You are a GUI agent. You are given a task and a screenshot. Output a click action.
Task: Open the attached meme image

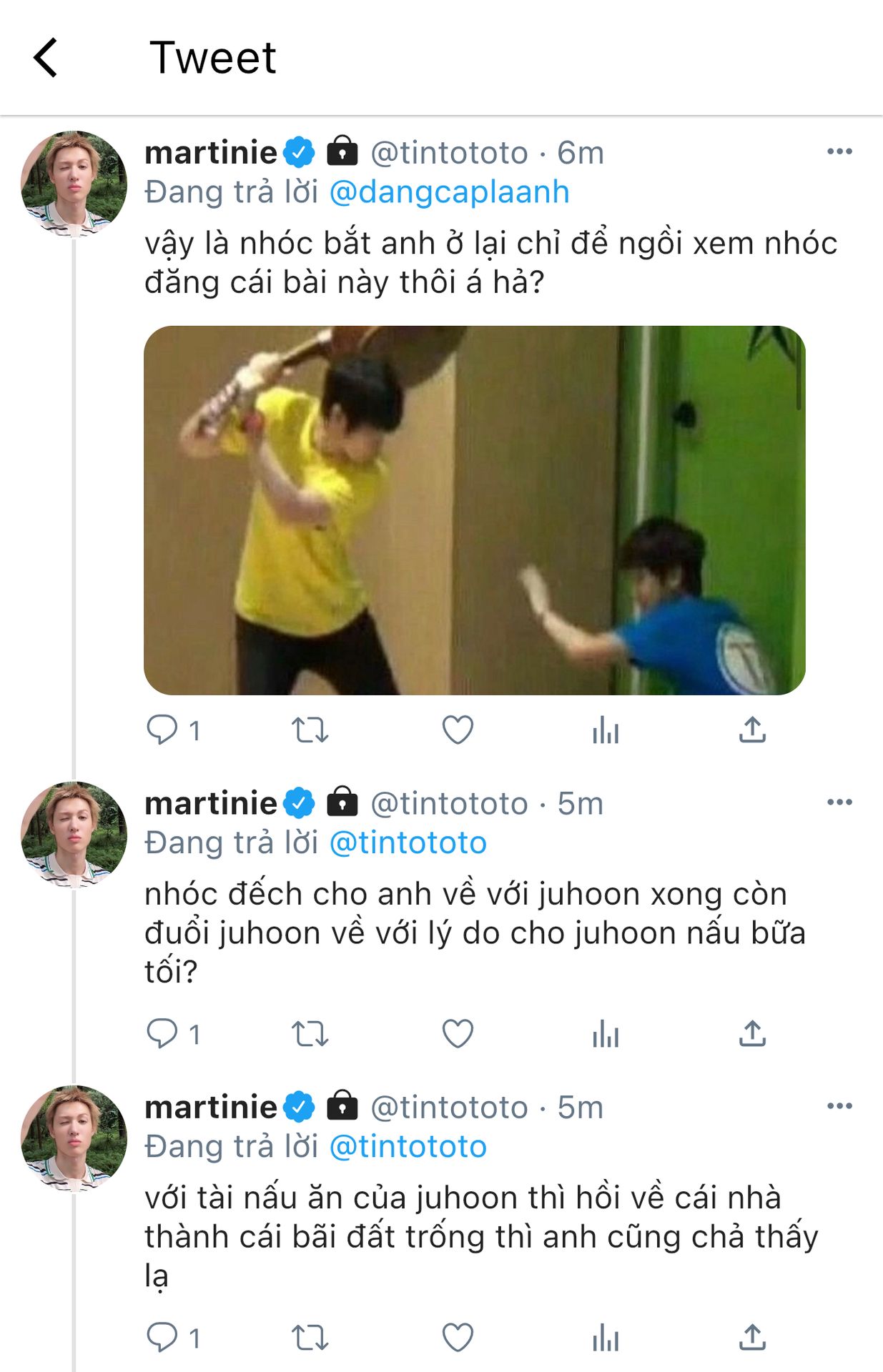[x=475, y=510]
